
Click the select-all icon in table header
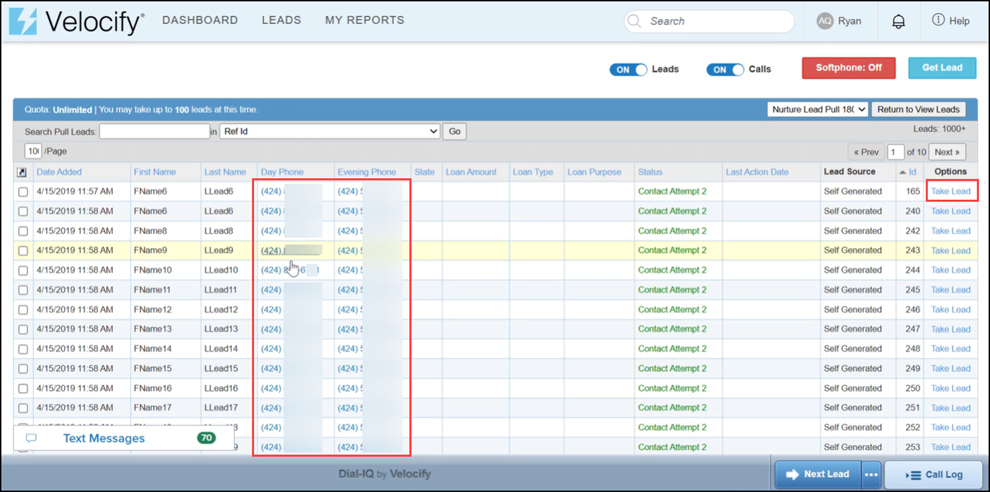(x=23, y=172)
